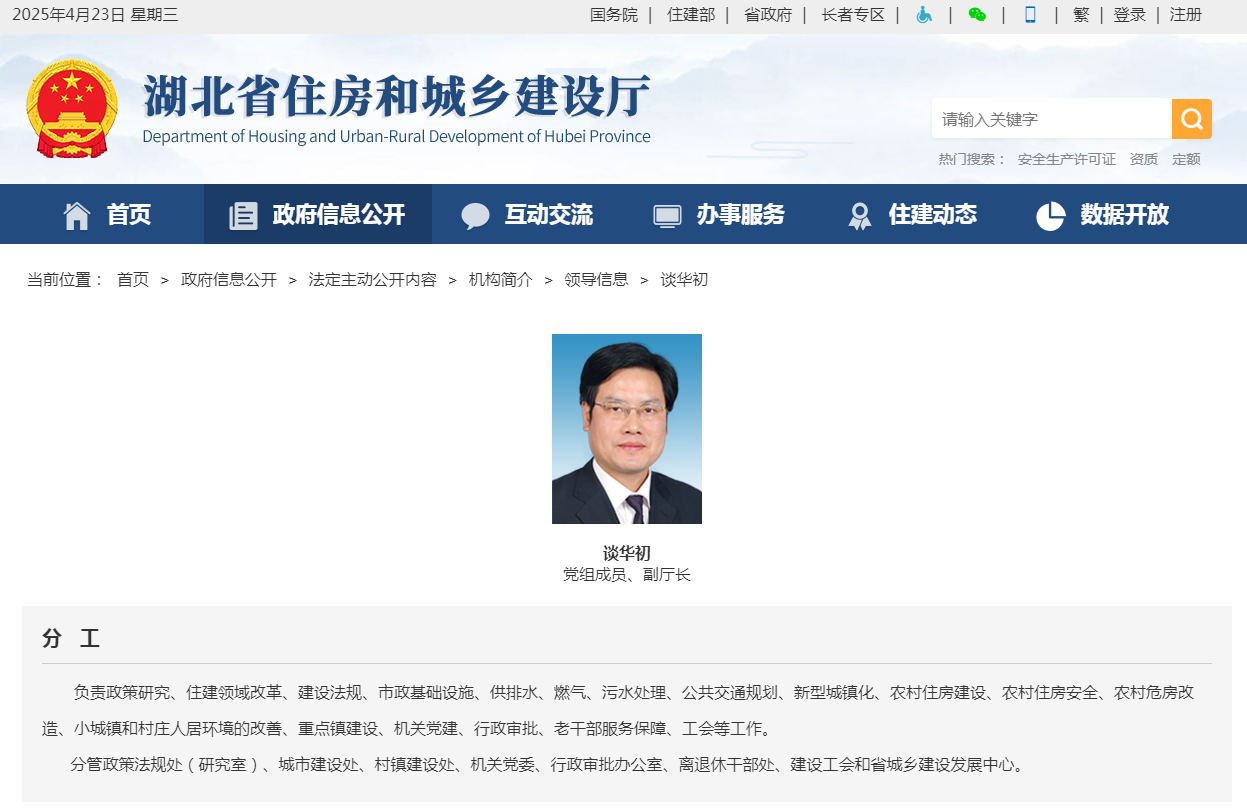Click the pie chart icon beside 数据开放

click(x=1050, y=214)
